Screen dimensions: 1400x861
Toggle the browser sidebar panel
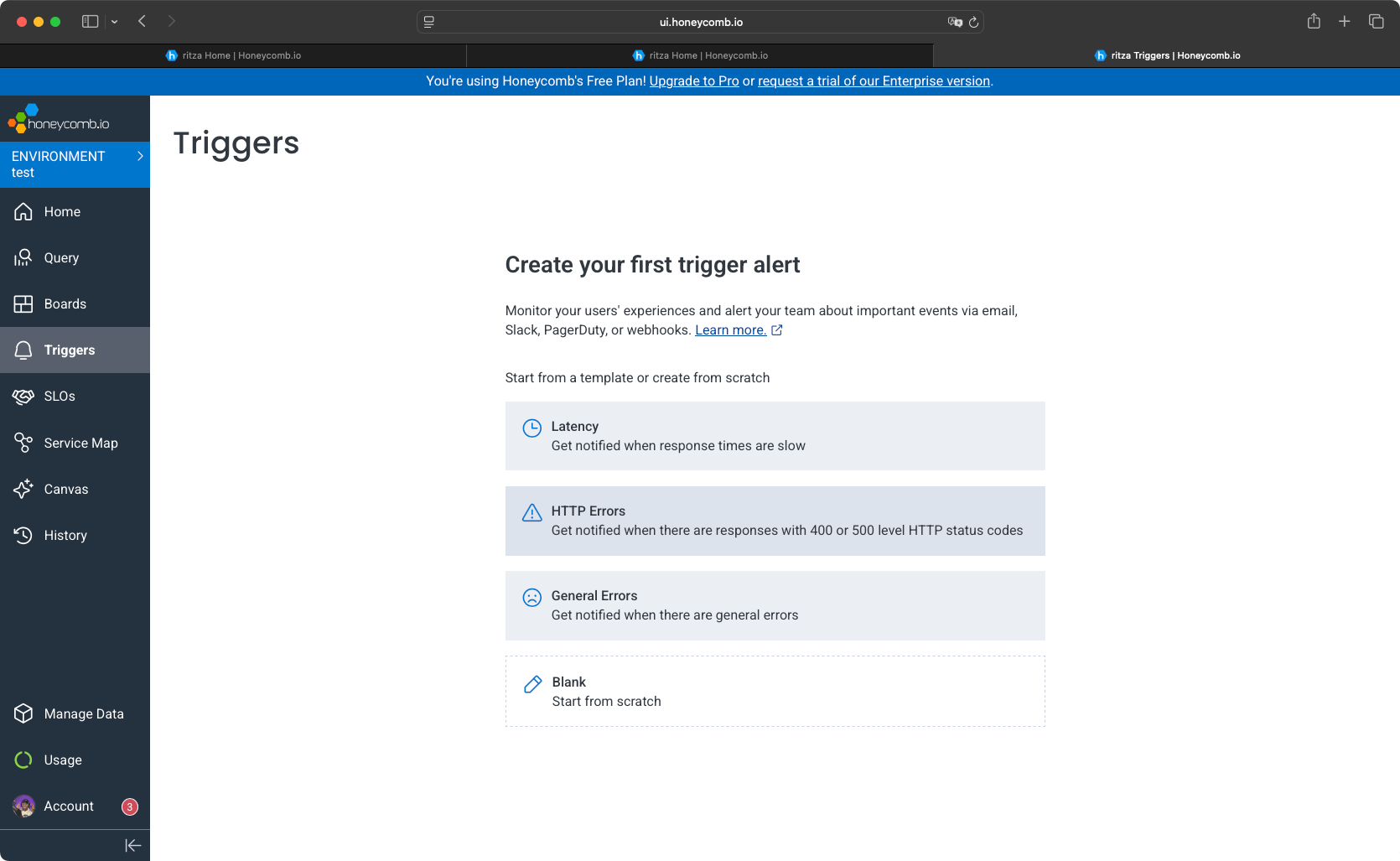coord(90,22)
